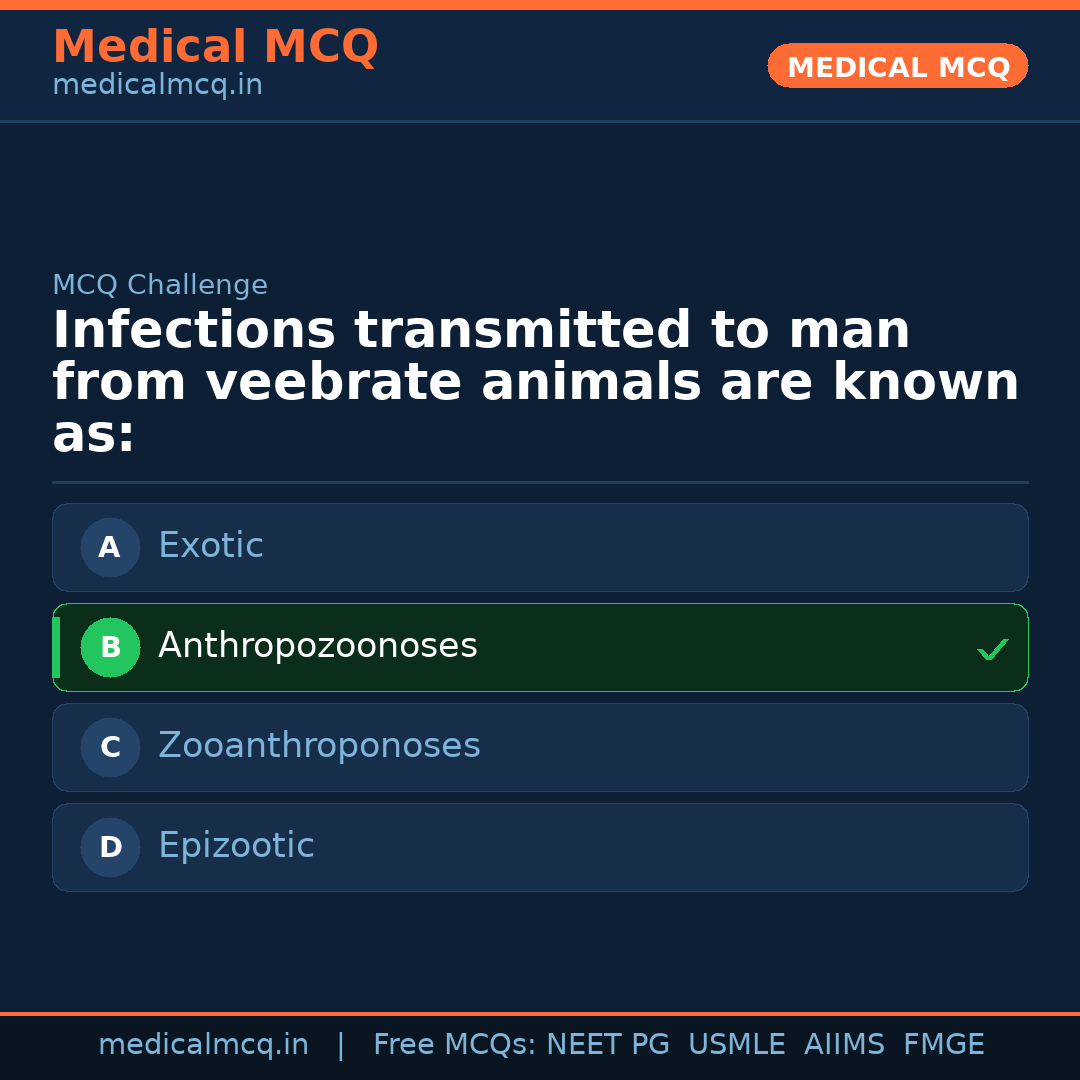Select the Exotic answer text
The image size is (1080, 1080).
click(211, 546)
